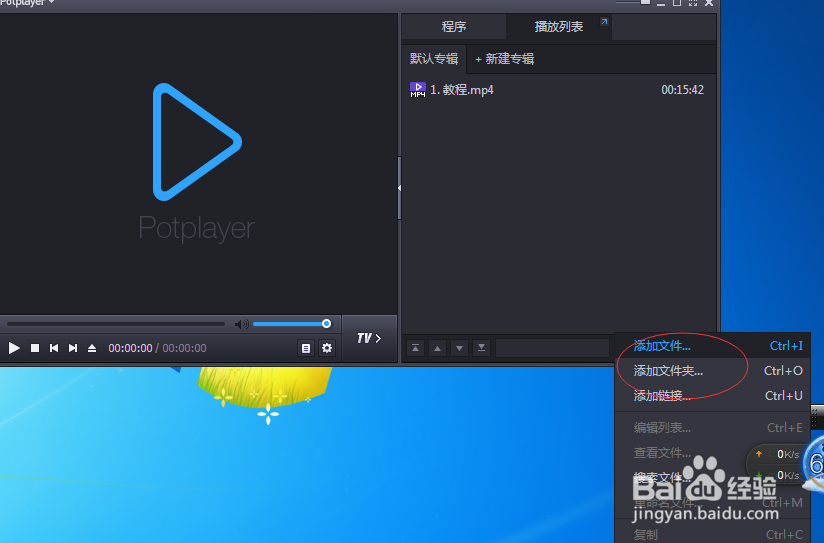Viewport: 824px width, 543px height.
Task: Click the playlist search input field
Action: tap(552, 348)
